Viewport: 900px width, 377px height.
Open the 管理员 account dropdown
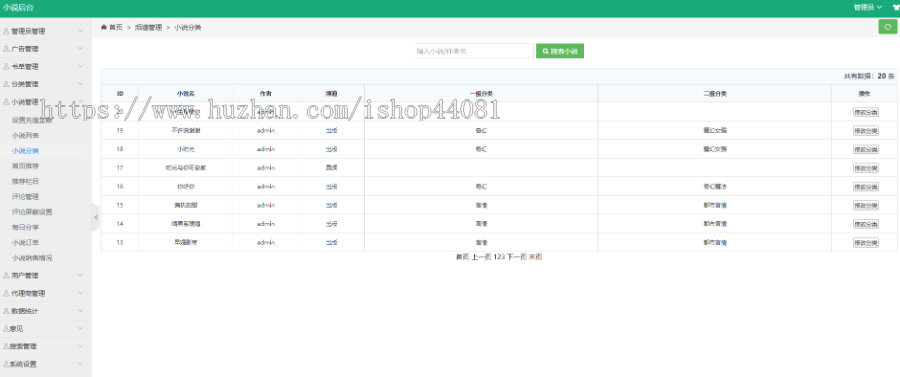point(867,7)
